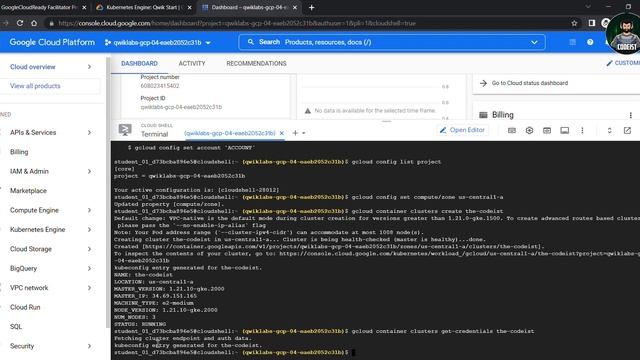Reload the page with the browser refresh button

(20, 23)
